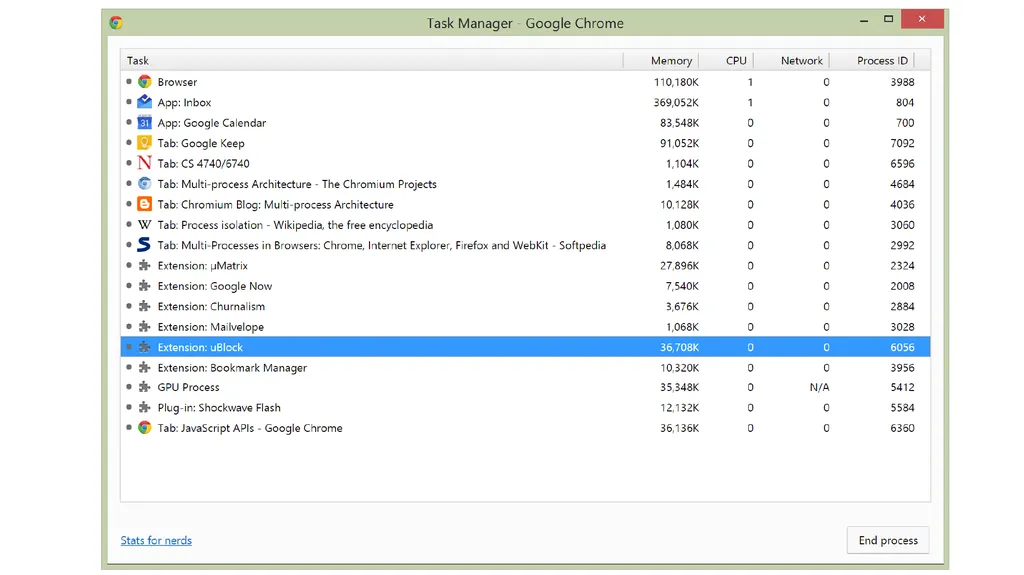Click the Google Calendar app icon

[144, 122]
